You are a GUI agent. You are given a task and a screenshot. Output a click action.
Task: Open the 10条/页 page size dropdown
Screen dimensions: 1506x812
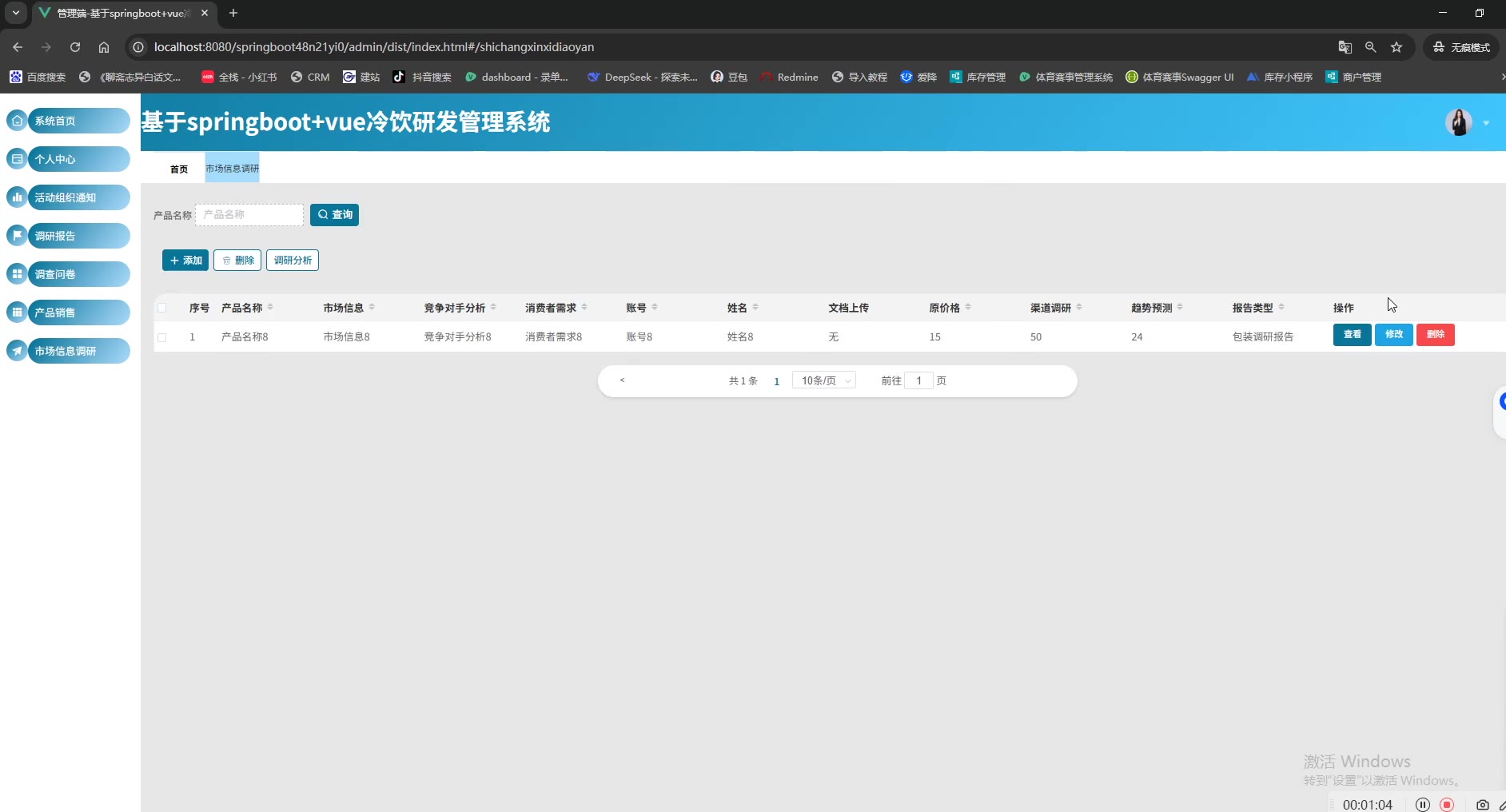point(824,380)
